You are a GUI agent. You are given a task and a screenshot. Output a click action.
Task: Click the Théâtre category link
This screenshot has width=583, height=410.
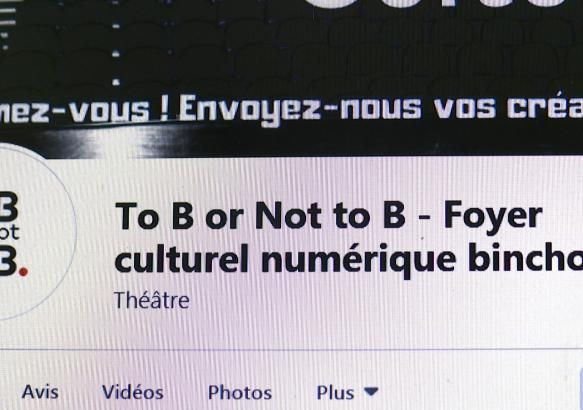[152, 300]
